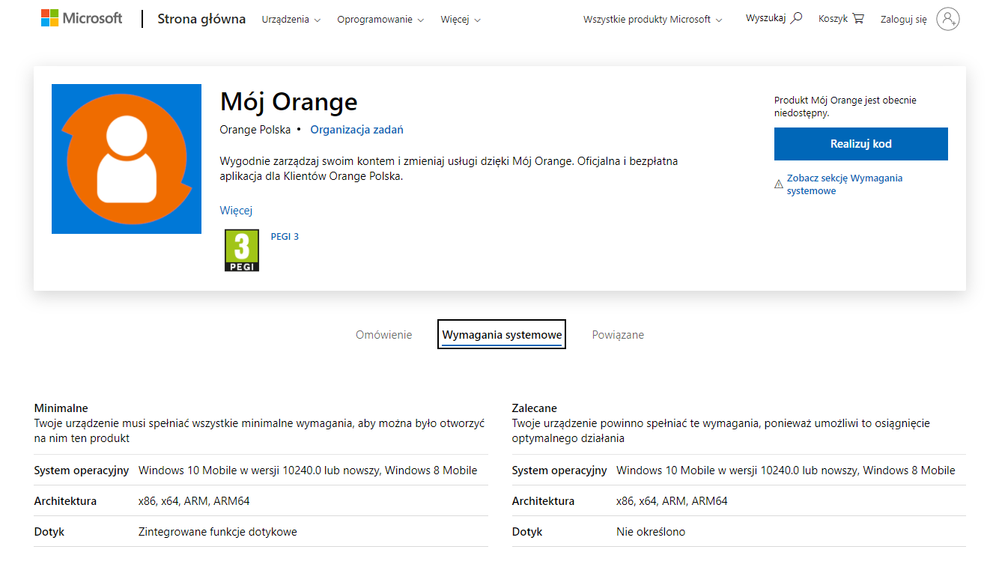Open the shopping cart Koszyk
999x580 pixels.
[x=858, y=19]
